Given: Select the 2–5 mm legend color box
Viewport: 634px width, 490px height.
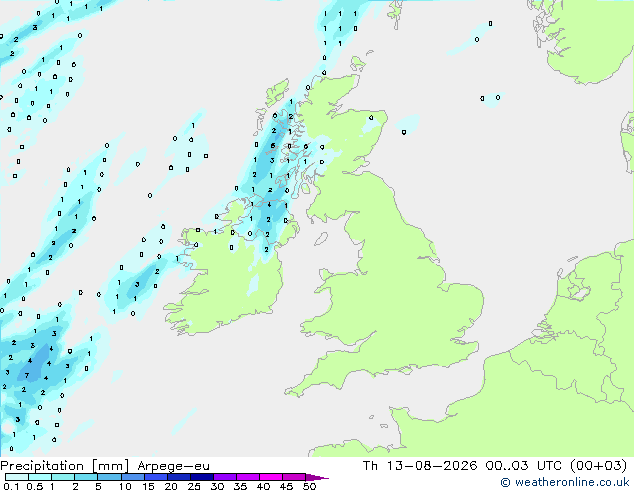Looking at the screenshot, I should tap(86, 477).
